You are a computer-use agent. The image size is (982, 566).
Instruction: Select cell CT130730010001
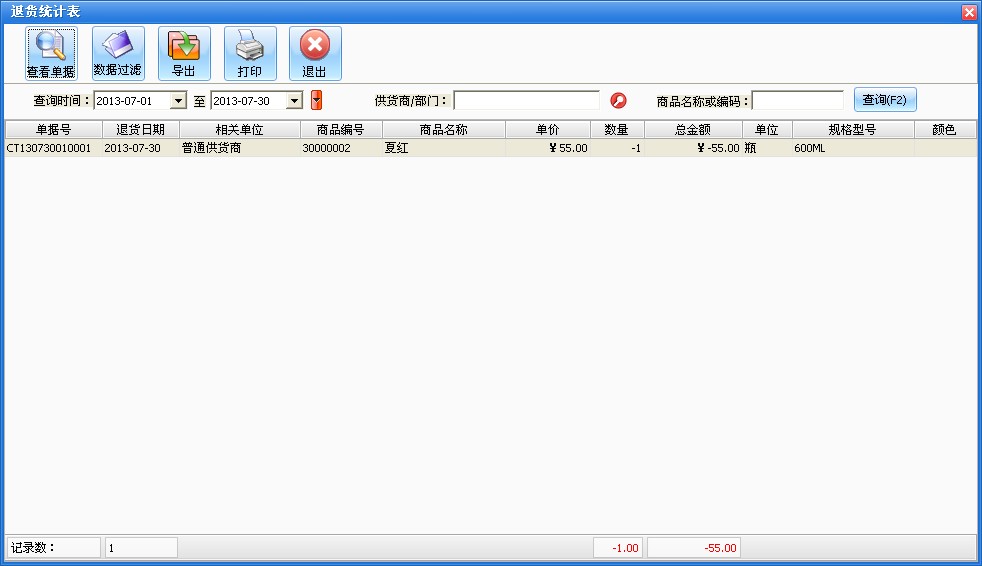[x=54, y=148]
